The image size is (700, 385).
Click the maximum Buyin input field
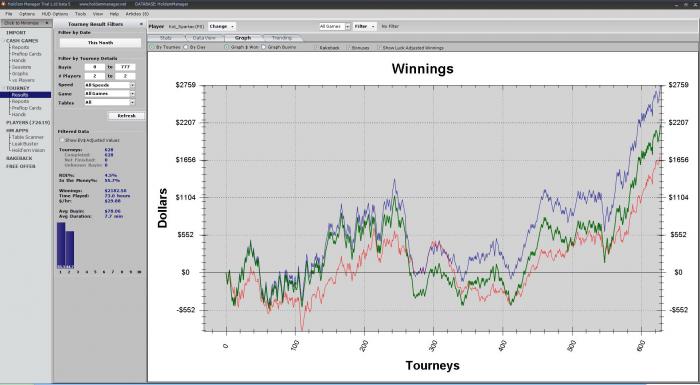click(125, 67)
